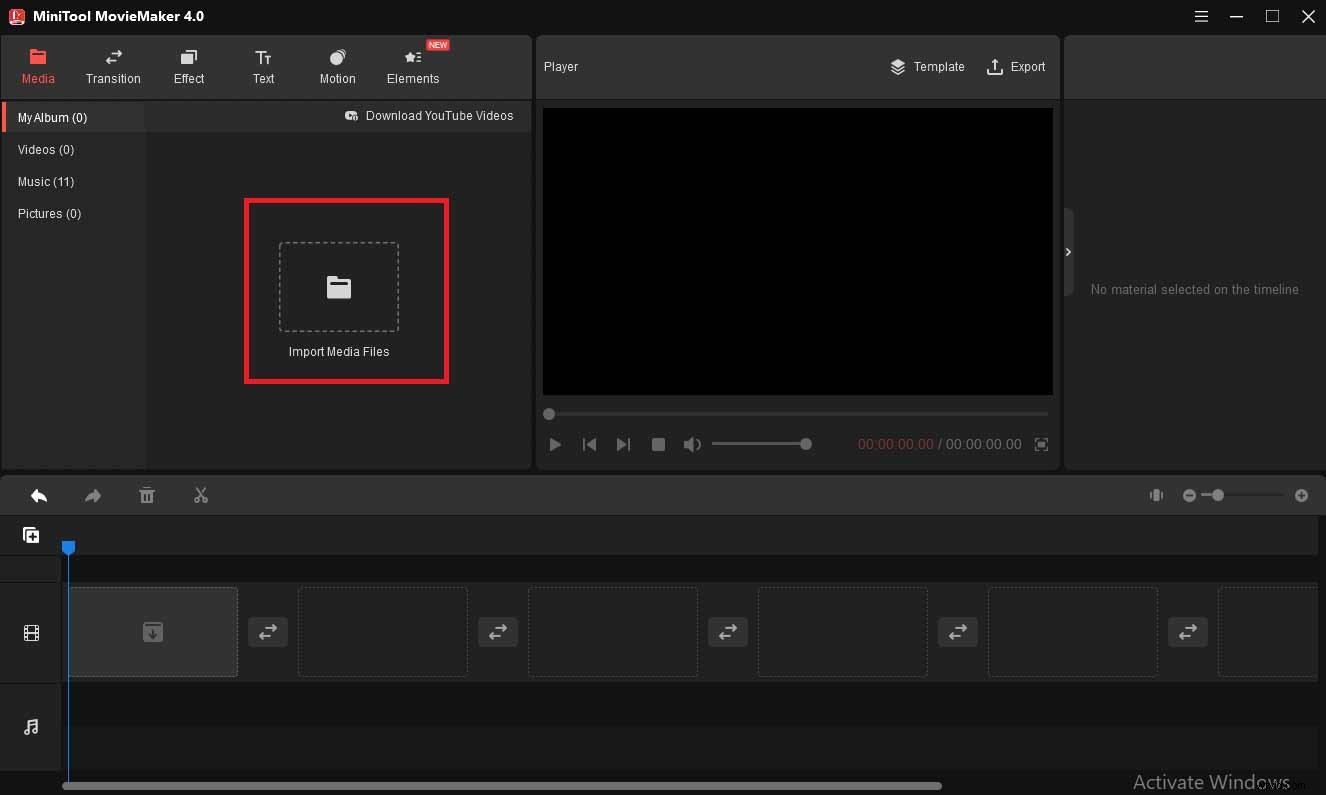Click the Redo icon above the timeline
1326x795 pixels.
point(93,495)
